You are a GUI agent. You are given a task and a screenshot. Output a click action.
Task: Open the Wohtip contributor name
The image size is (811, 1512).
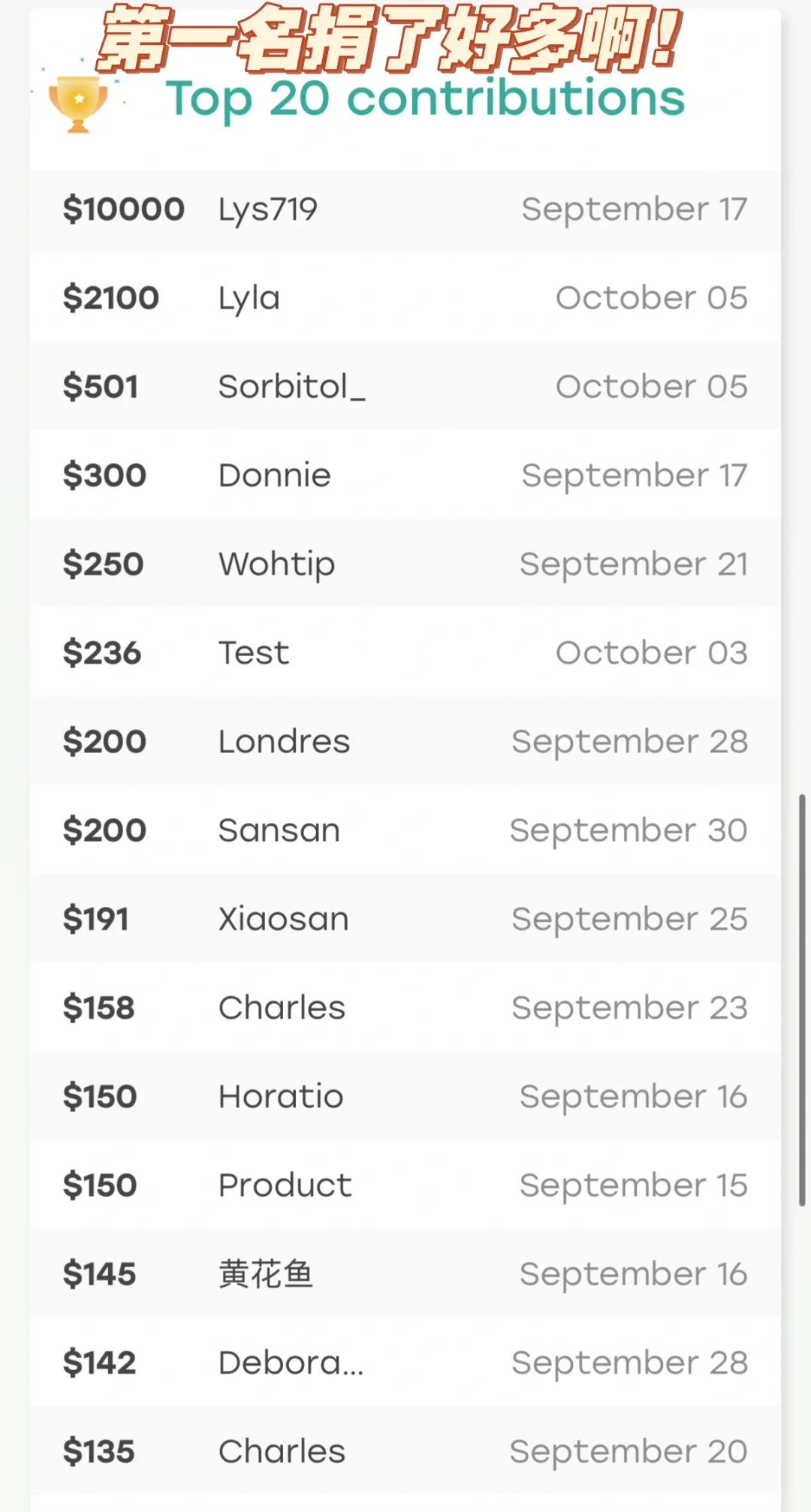click(276, 565)
